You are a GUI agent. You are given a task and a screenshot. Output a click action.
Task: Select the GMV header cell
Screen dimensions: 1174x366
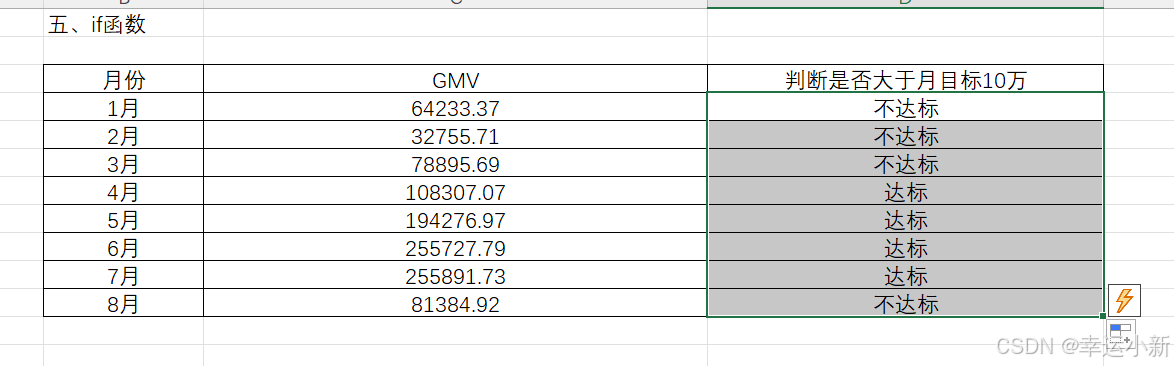[455, 79]
